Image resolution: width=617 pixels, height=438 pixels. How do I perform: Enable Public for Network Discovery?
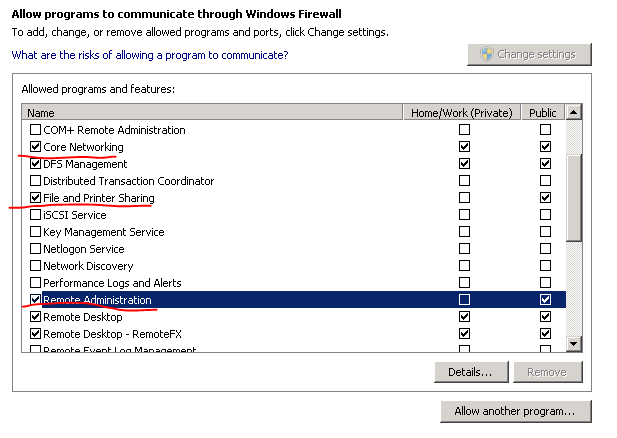click(x=545, y=266)
